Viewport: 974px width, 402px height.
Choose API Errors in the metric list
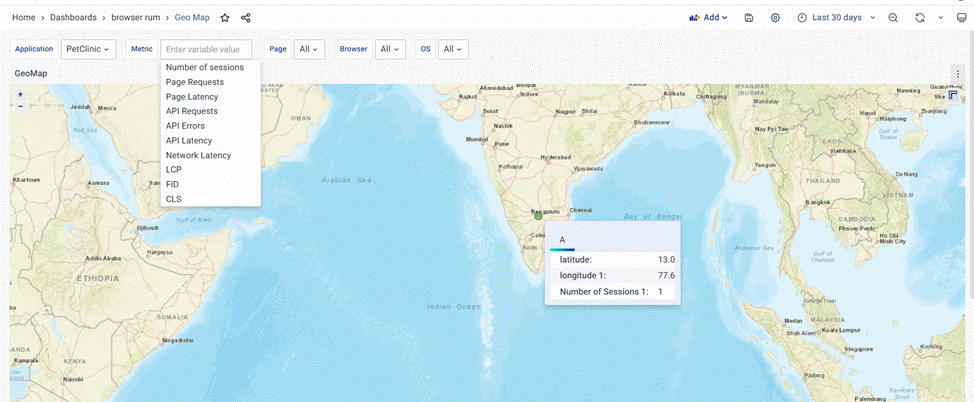[x=185, y=126]
